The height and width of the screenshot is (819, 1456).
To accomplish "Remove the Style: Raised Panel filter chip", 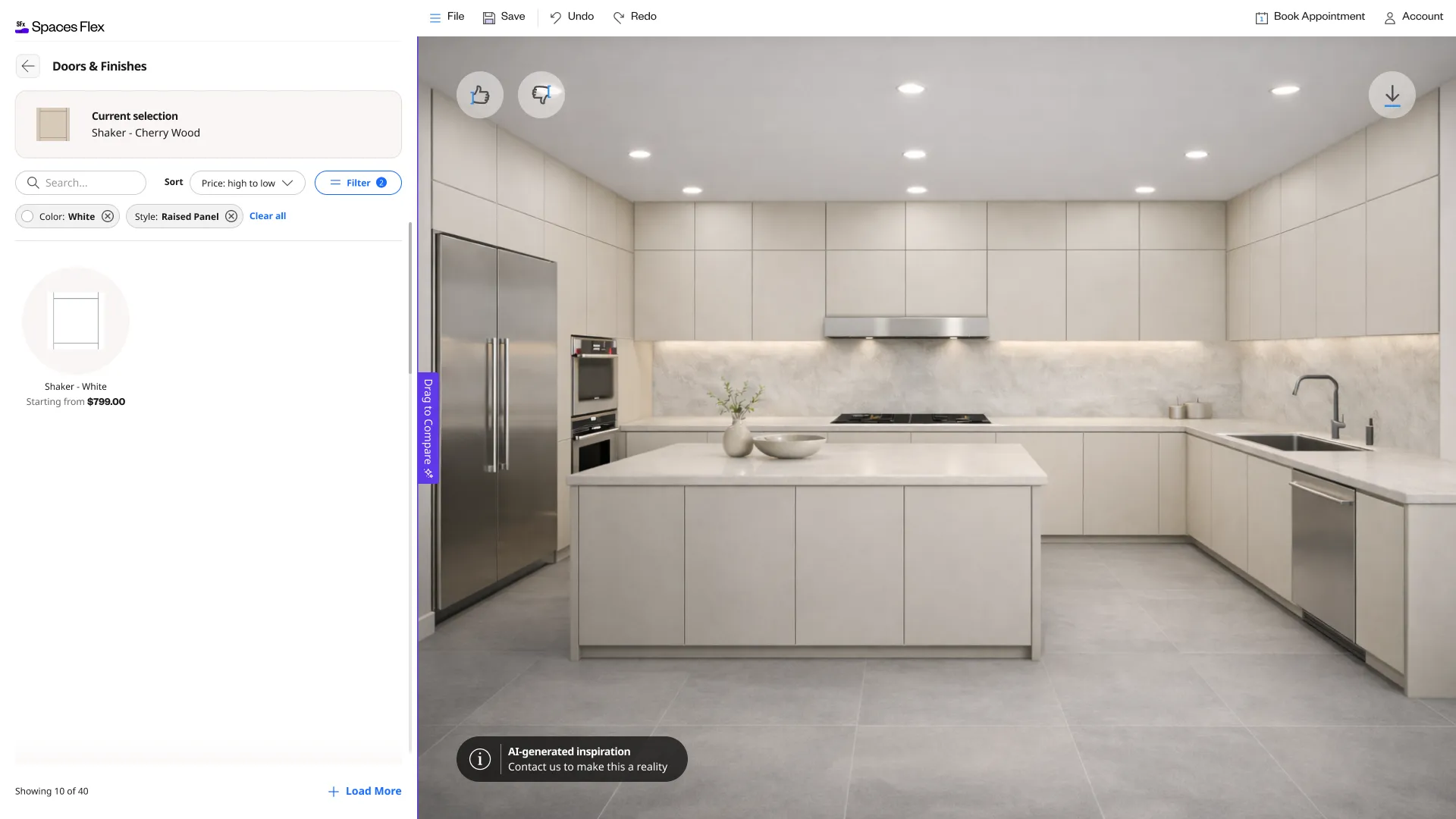I will (231, 216).
